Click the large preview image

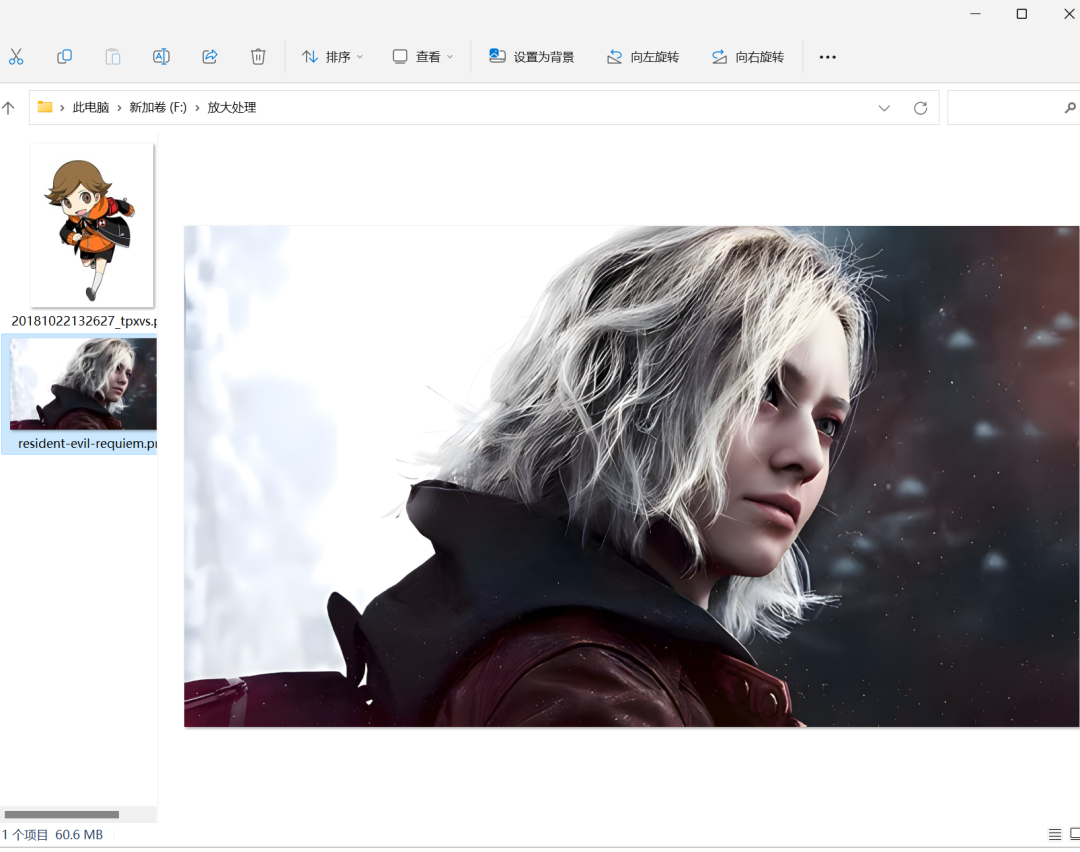[x=632, y=476]
